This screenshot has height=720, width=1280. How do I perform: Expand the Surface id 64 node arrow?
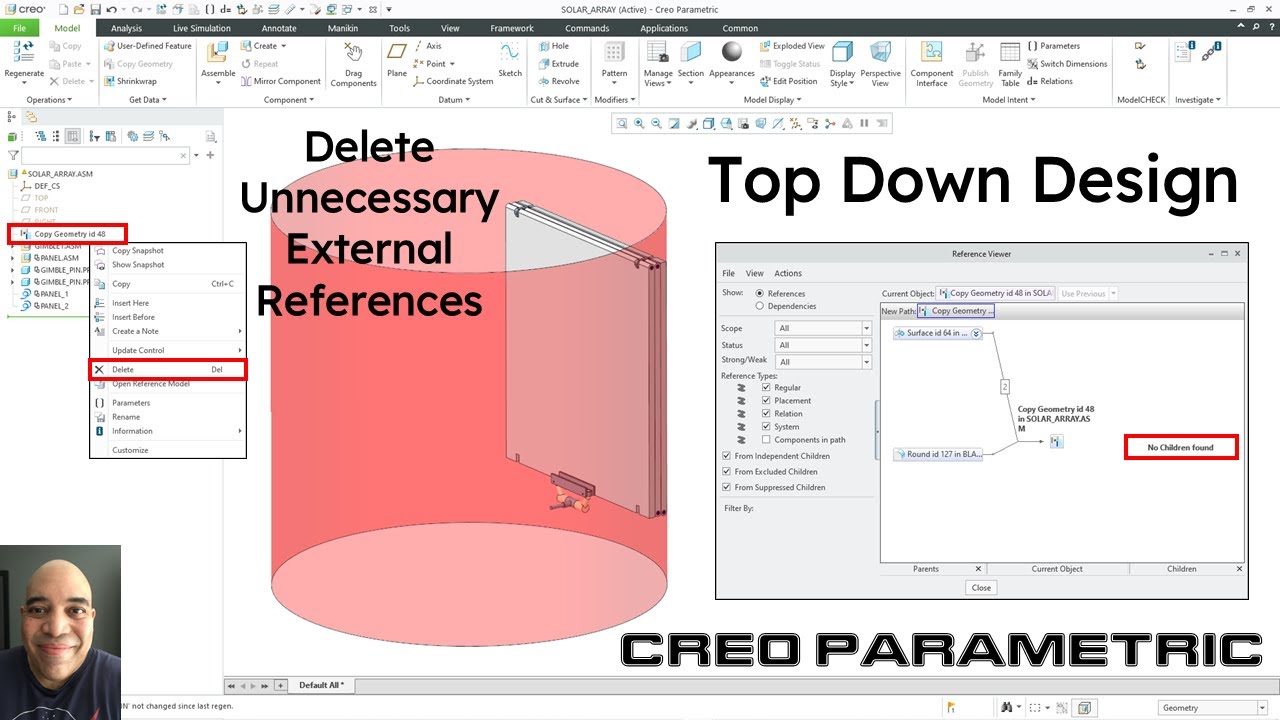click(x=976, y=334)
